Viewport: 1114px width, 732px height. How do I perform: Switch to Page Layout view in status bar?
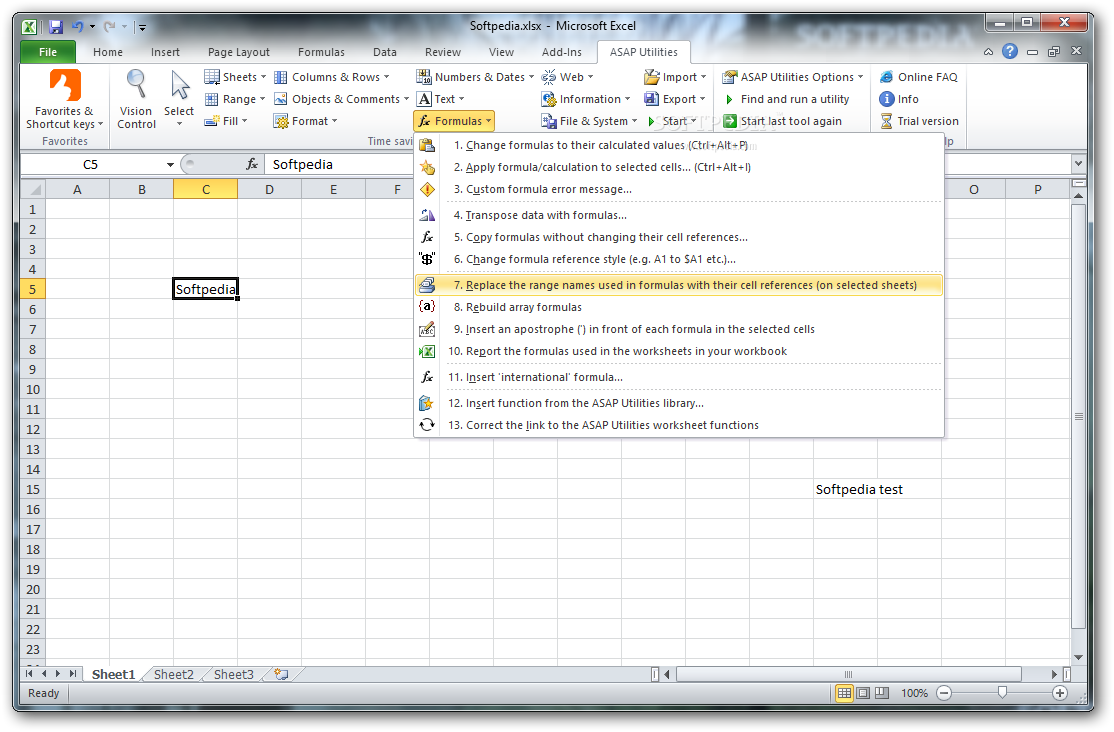863,693
